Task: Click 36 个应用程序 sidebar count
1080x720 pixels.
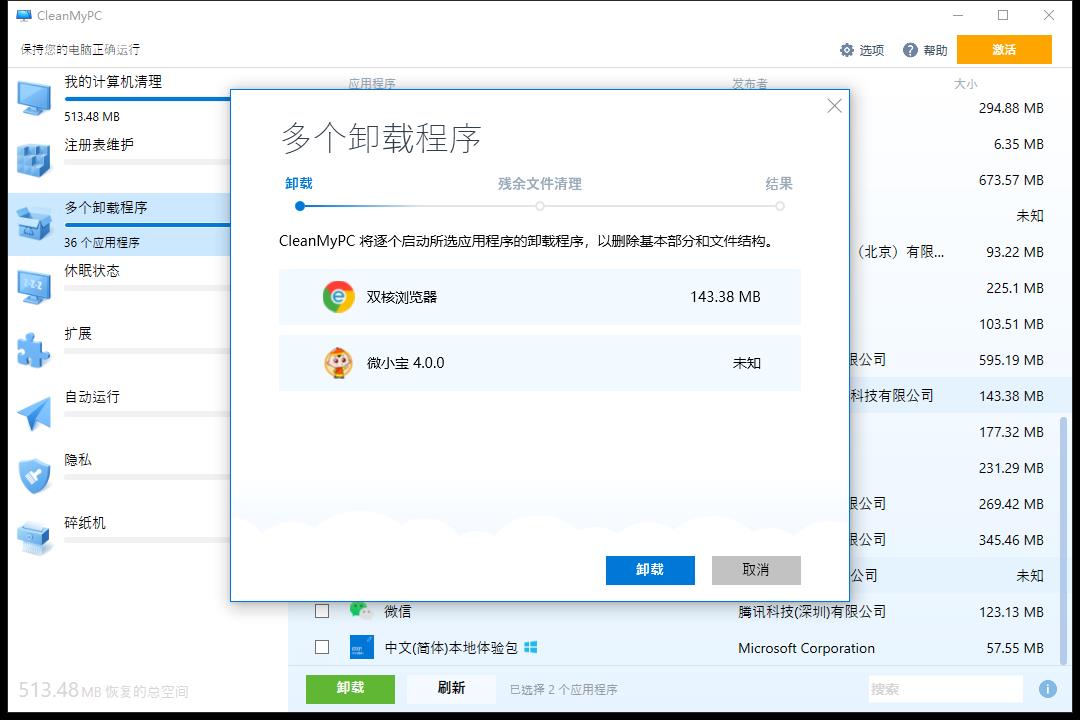Action: [102, 243]
